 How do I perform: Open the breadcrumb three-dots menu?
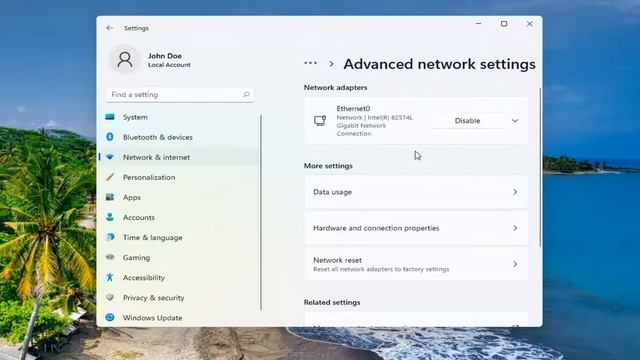pos(310,63)
